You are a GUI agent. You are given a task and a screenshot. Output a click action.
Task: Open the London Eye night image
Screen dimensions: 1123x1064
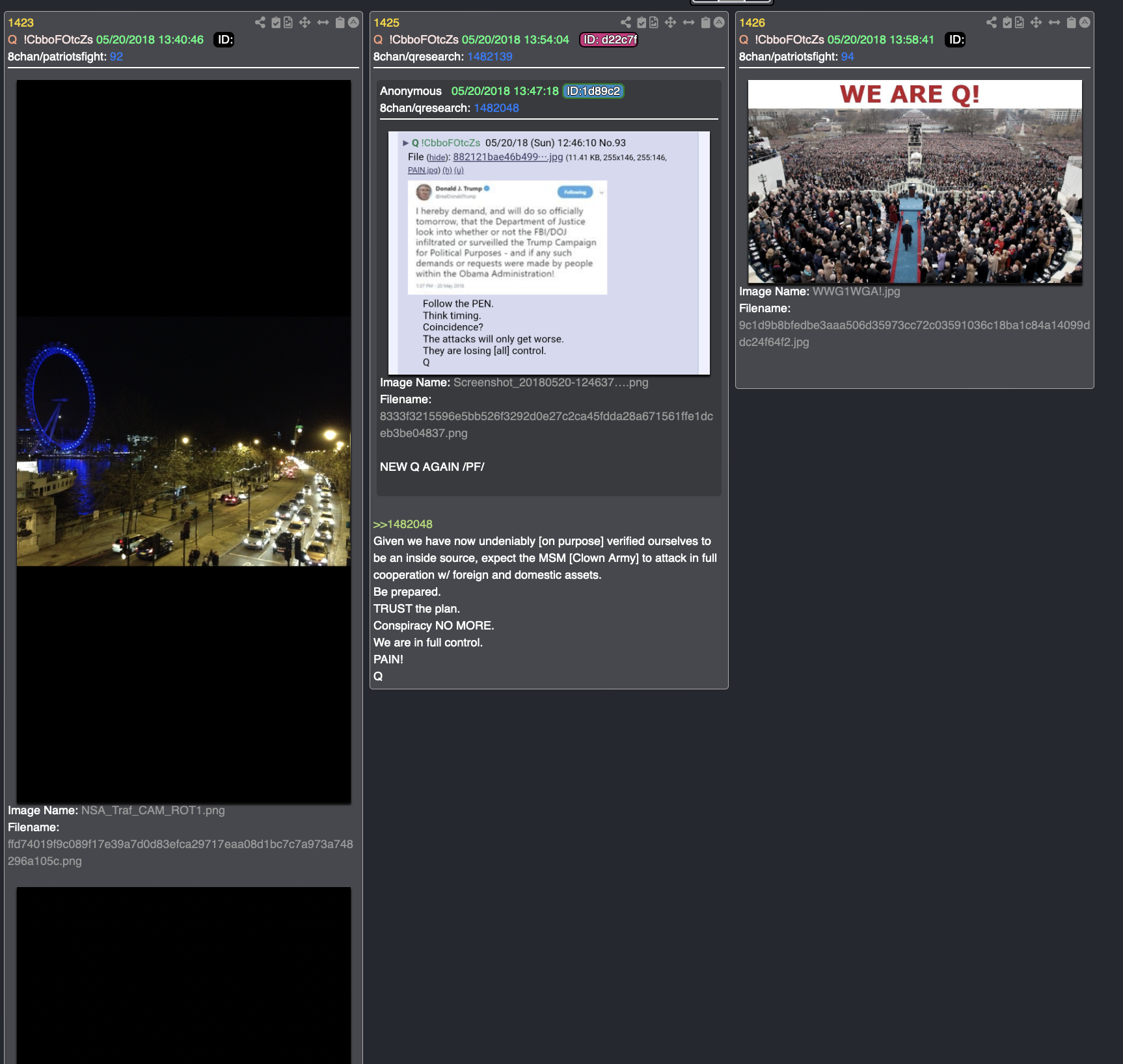tap(183, 442)
